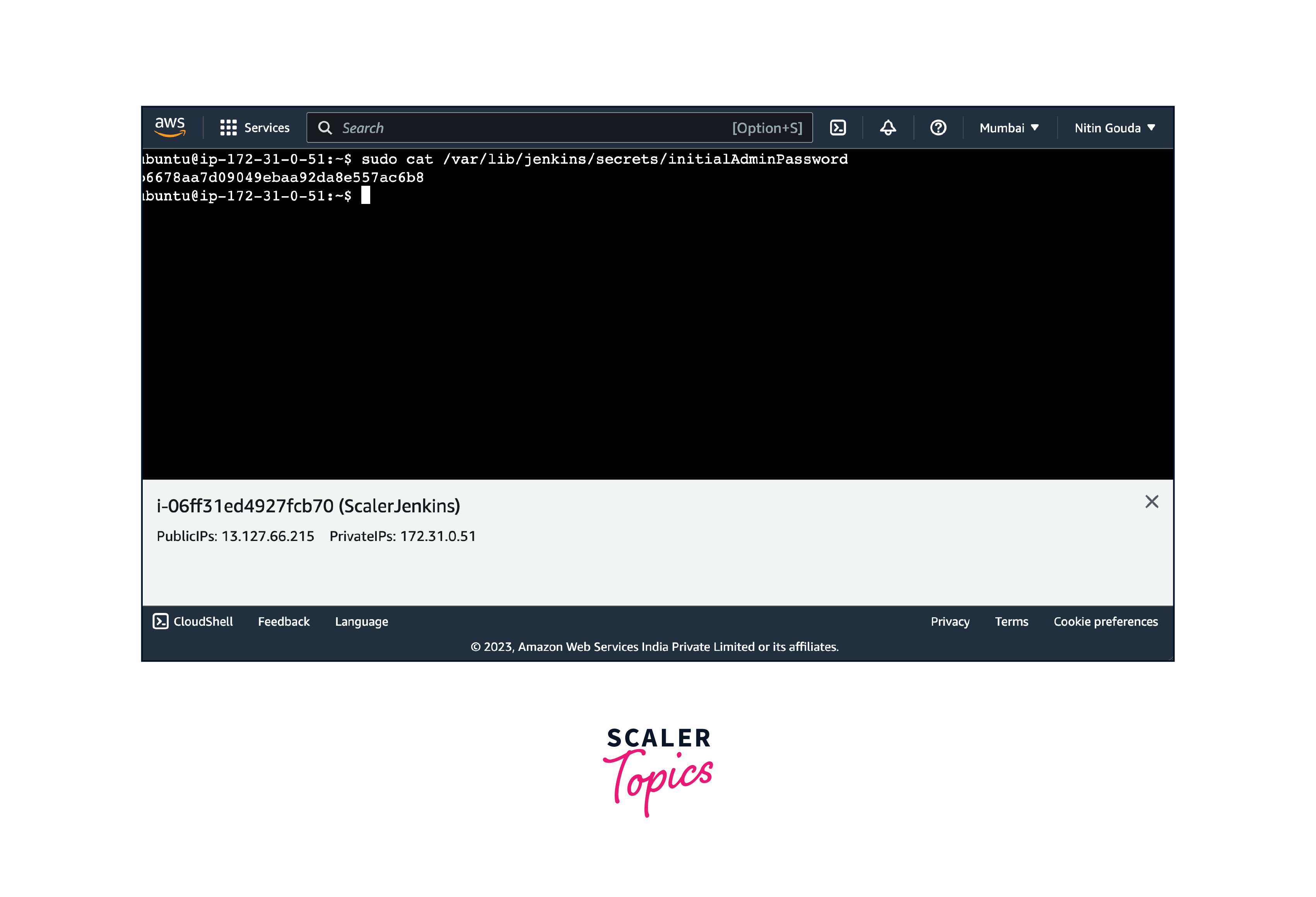Click inside the terminal at the cursor prompt
The height and width of the screenshot is (897, 1316).
tap(366, 195)
